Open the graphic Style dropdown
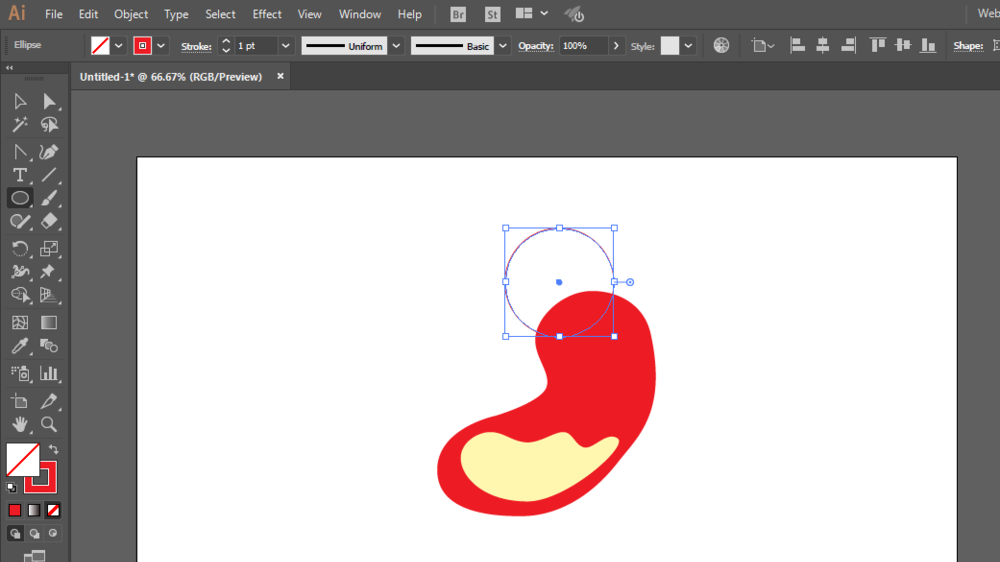 coord(689,46)
